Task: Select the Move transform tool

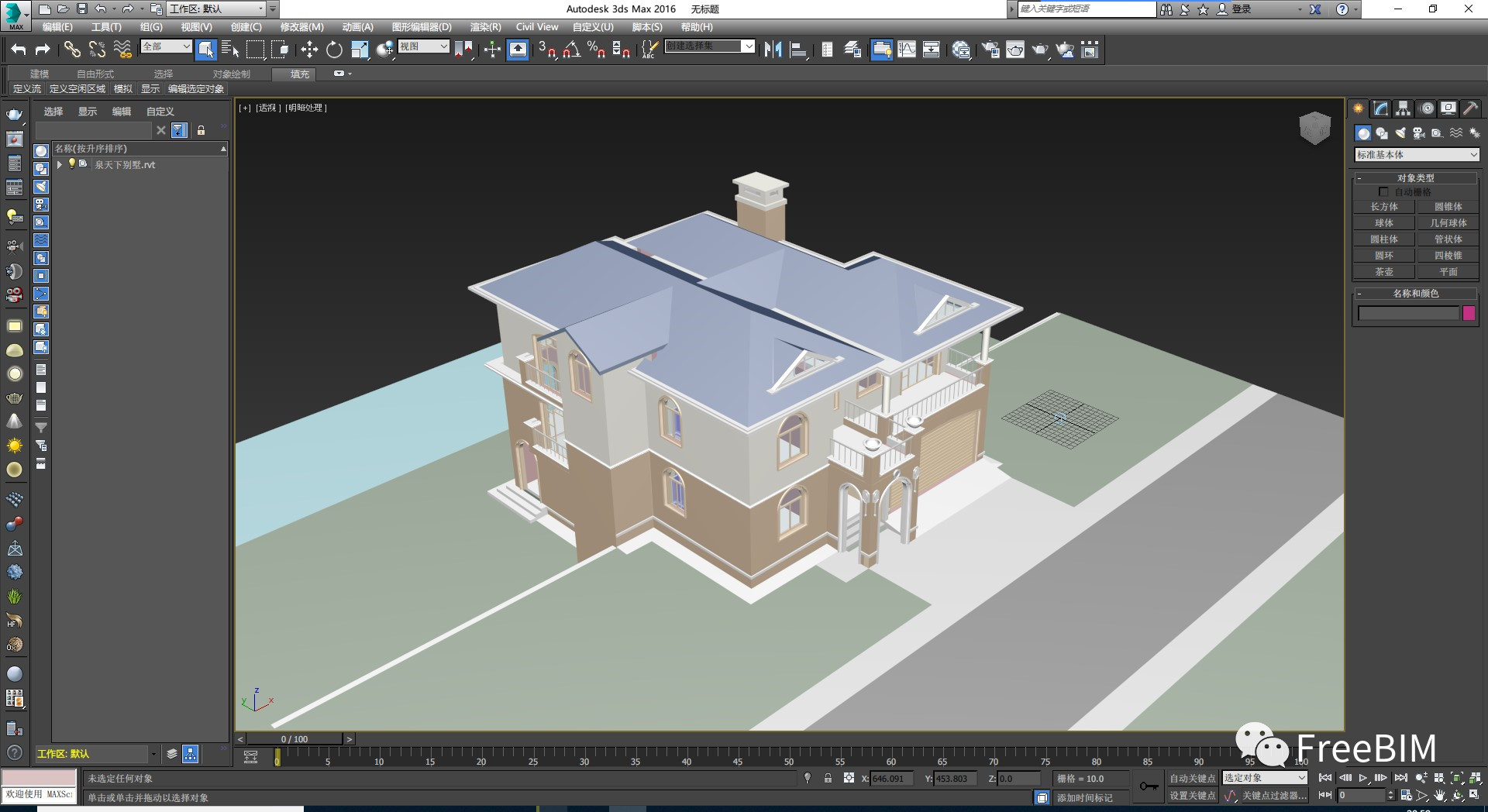Action: [309, 50]
